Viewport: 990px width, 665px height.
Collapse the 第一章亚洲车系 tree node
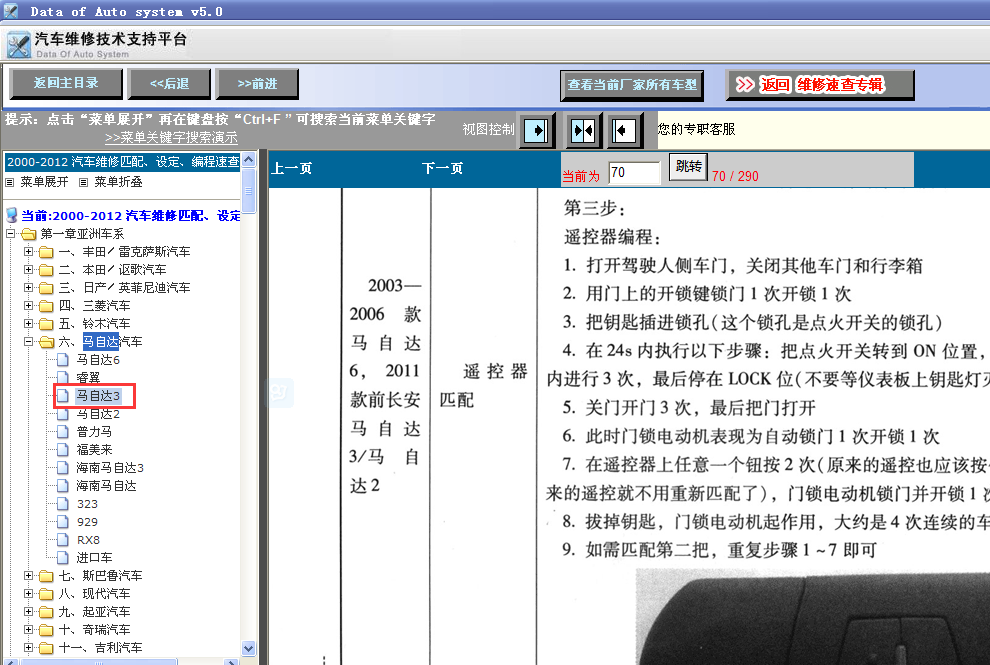(11, 234)
